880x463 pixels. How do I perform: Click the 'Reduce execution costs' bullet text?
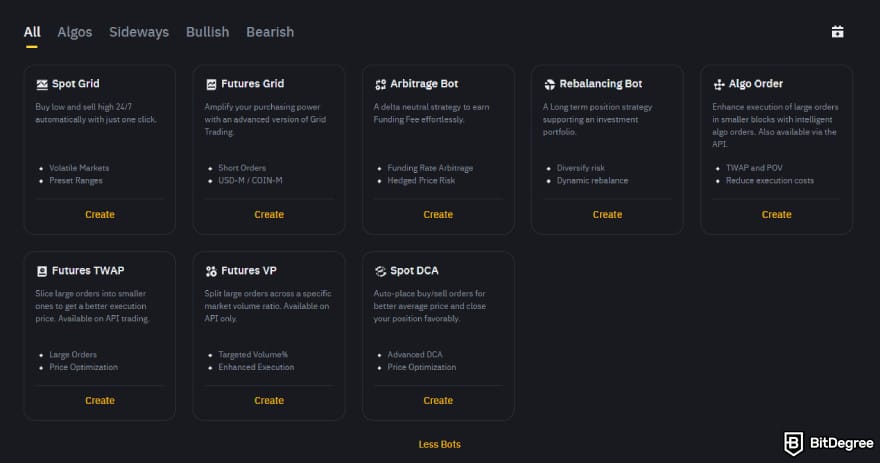769,181
